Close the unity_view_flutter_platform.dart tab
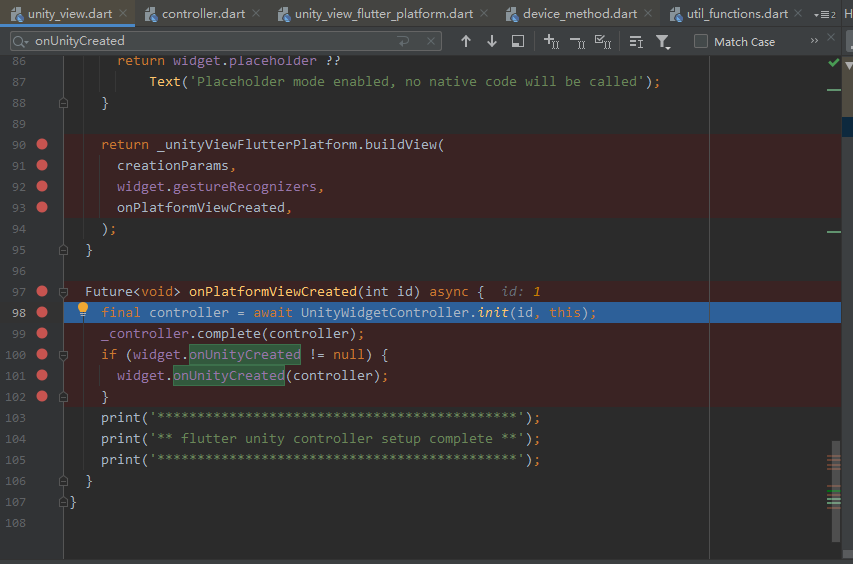 click(484, 13)
